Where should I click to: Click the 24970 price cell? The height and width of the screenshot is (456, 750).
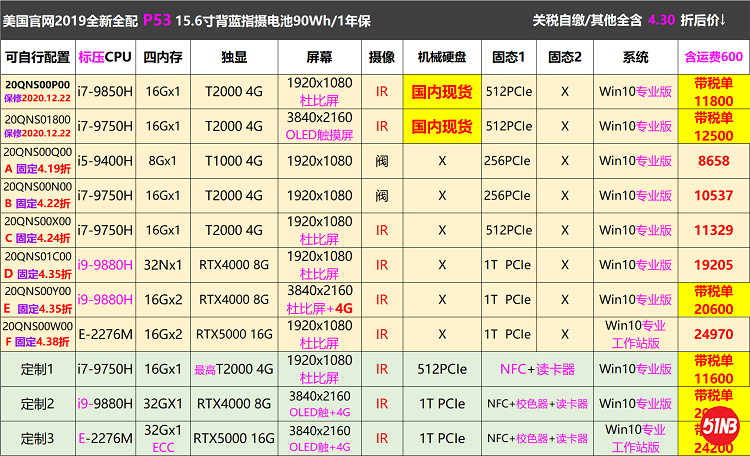tap(712, 334)
